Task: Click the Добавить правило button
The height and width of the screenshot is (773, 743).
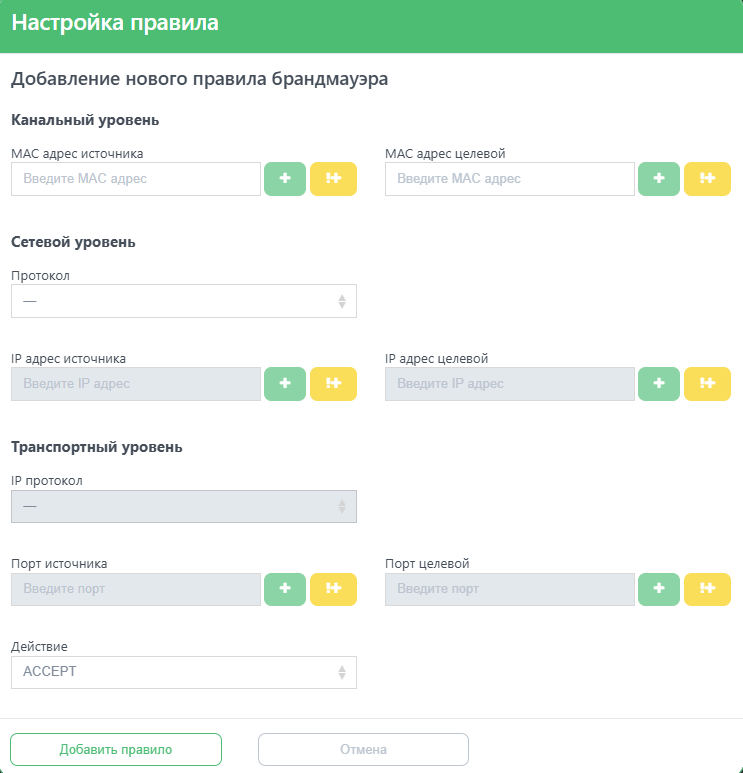Action: [x=116, y=749]
